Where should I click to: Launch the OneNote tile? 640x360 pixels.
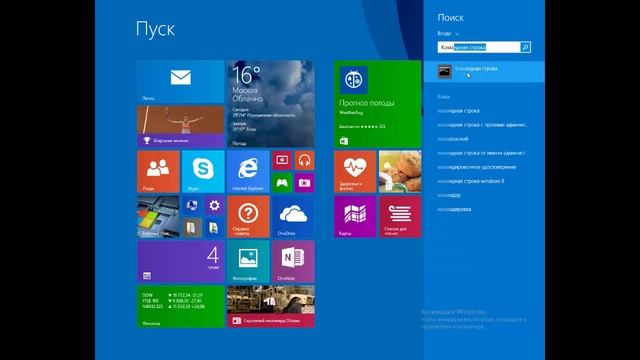click(x=293, y=261)
